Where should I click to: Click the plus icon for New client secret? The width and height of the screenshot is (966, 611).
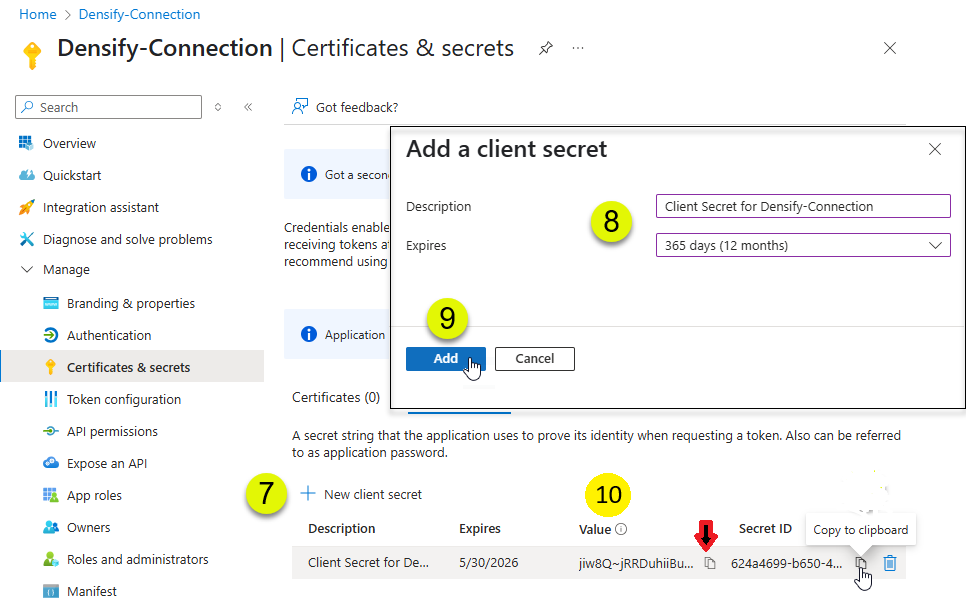[307, 493]
